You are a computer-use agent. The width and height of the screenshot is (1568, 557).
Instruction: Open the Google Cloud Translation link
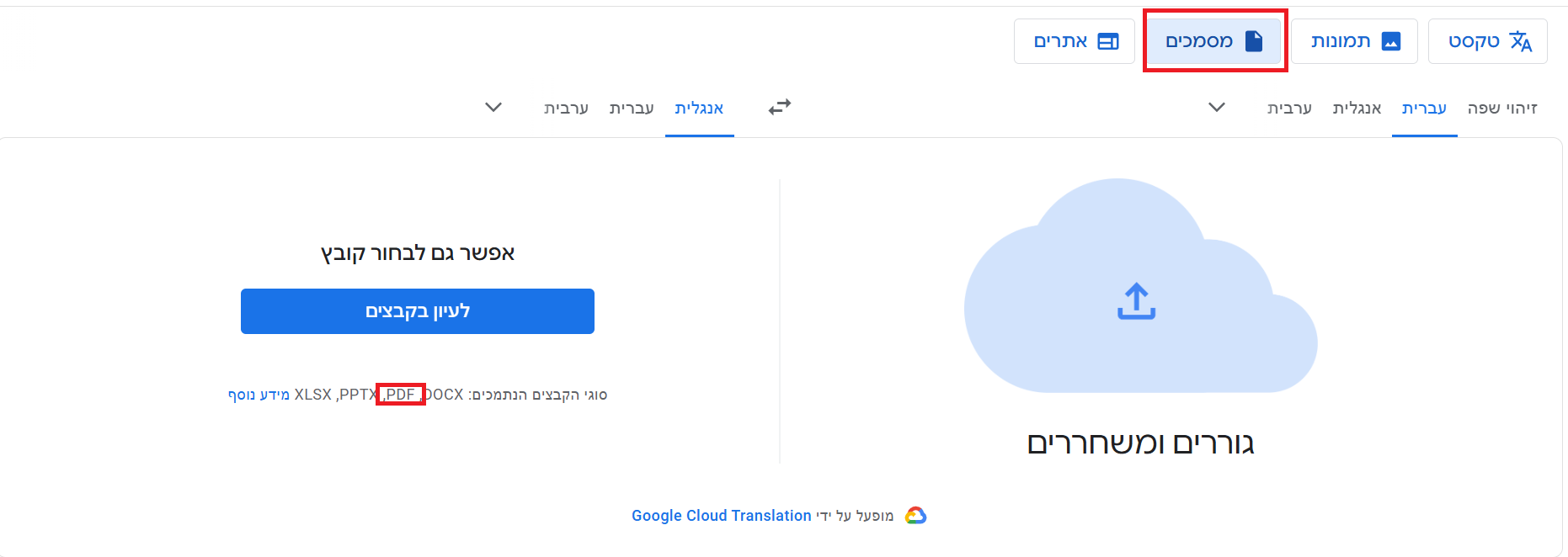tap(722, 516)
